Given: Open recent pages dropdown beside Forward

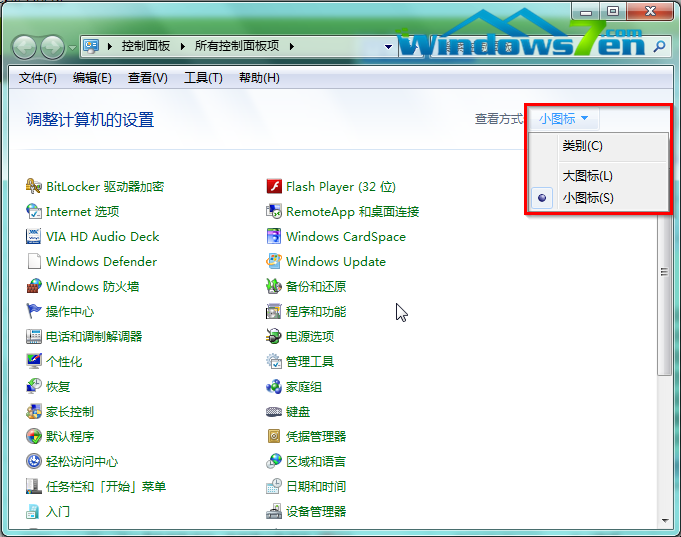Looking at the screenshot, I should tap(73, 47).
